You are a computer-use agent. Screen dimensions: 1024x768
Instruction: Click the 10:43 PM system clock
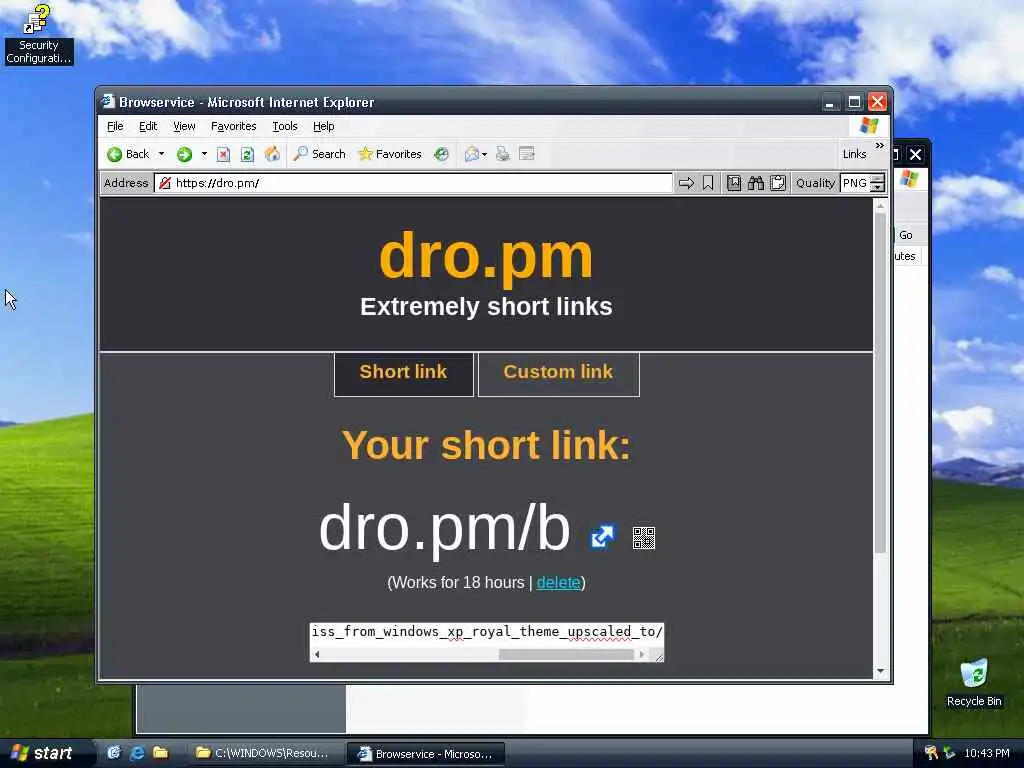(x=987, y=753)
